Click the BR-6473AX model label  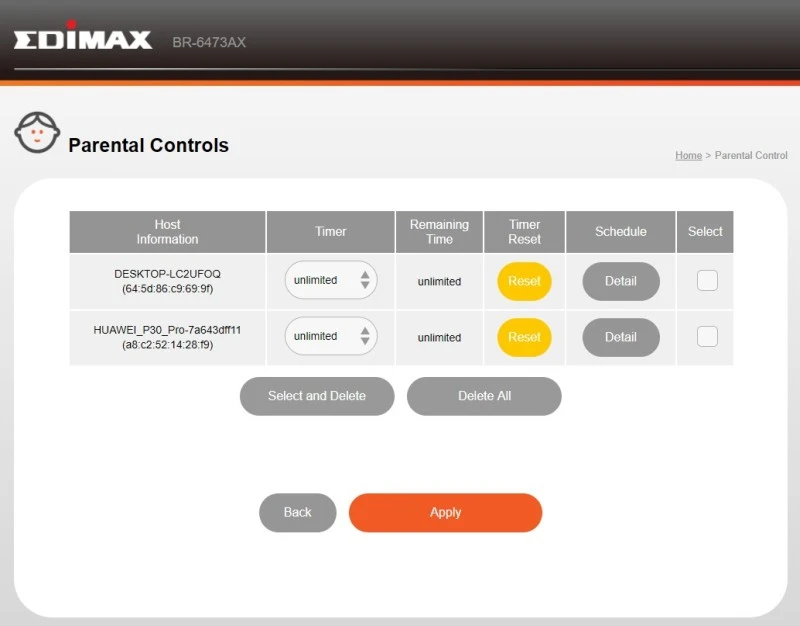pos(208,42)
